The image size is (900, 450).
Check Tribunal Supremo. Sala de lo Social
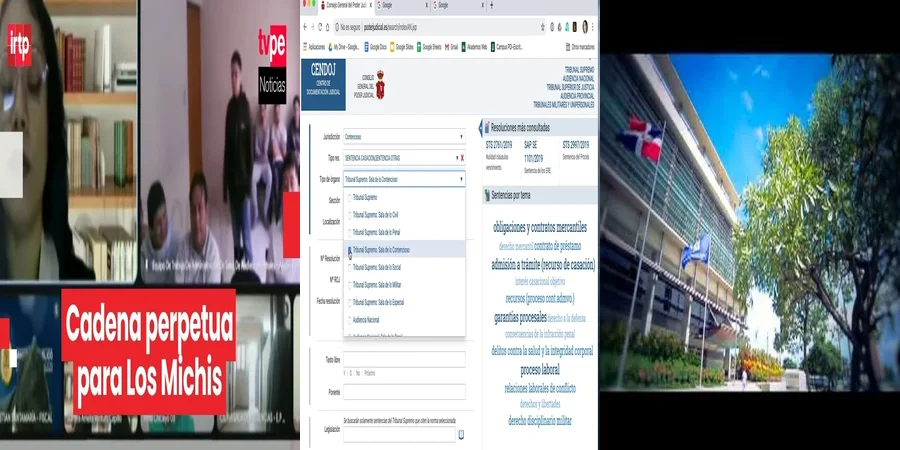350,267
